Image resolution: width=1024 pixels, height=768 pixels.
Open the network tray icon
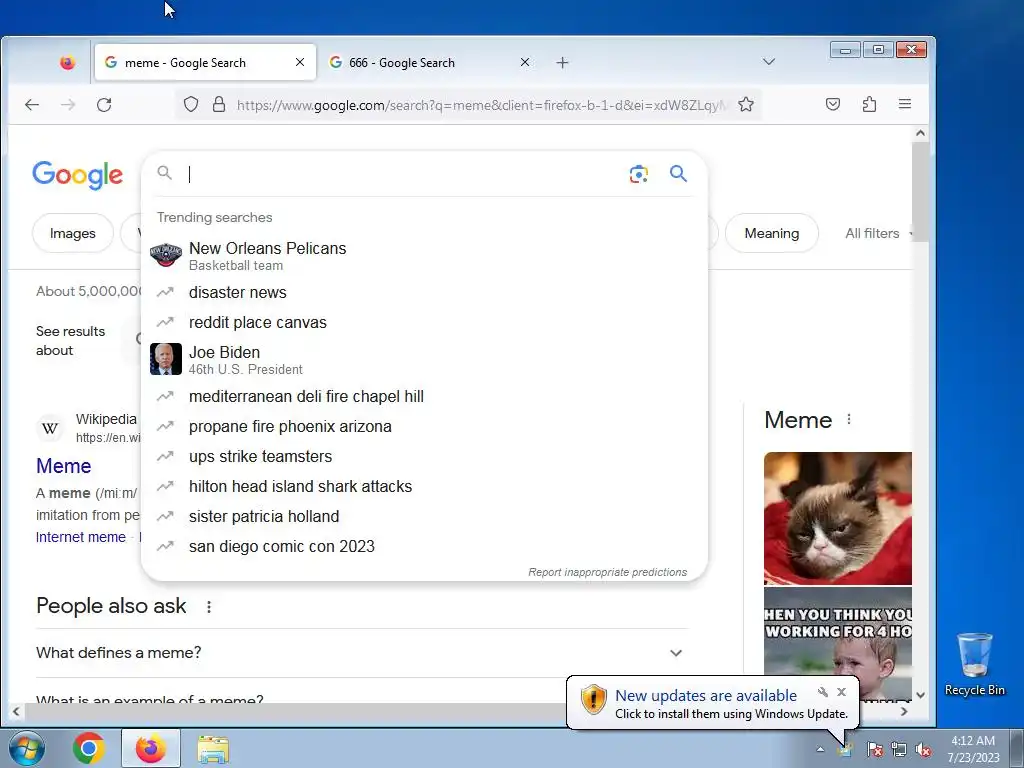coord(899,750)
